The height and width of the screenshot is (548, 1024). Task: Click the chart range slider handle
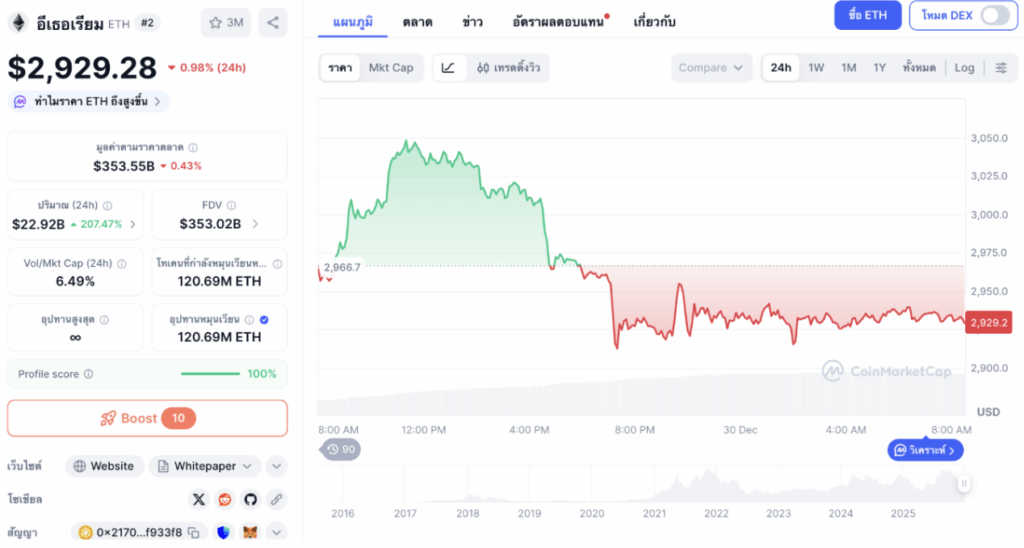964,484
